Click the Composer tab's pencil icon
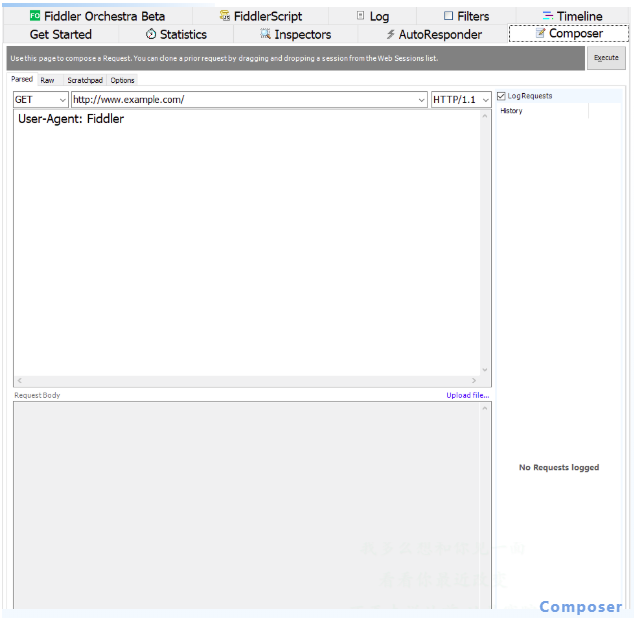 [x=540, y=33]
